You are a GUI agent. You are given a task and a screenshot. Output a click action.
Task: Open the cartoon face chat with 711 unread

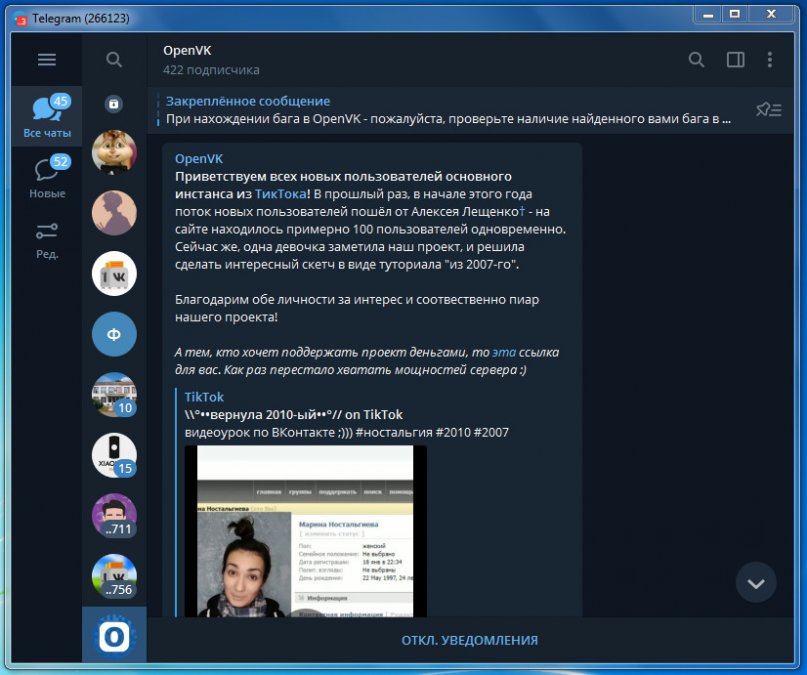(x=114, y=516)
